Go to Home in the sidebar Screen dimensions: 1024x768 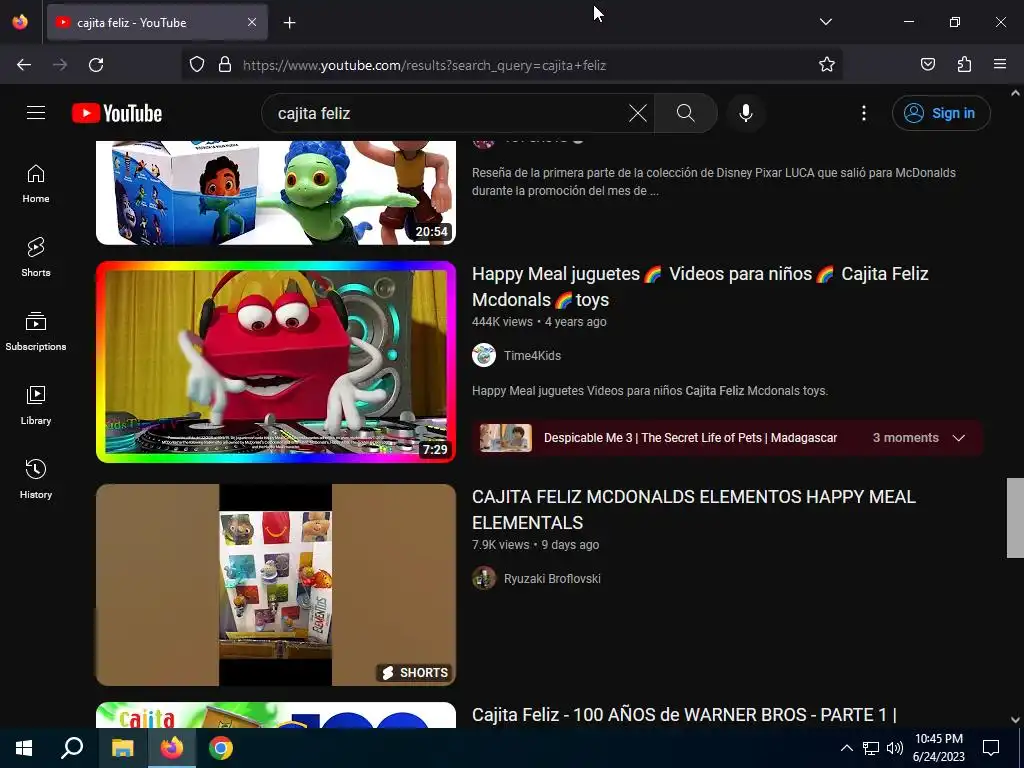[36, 184]
